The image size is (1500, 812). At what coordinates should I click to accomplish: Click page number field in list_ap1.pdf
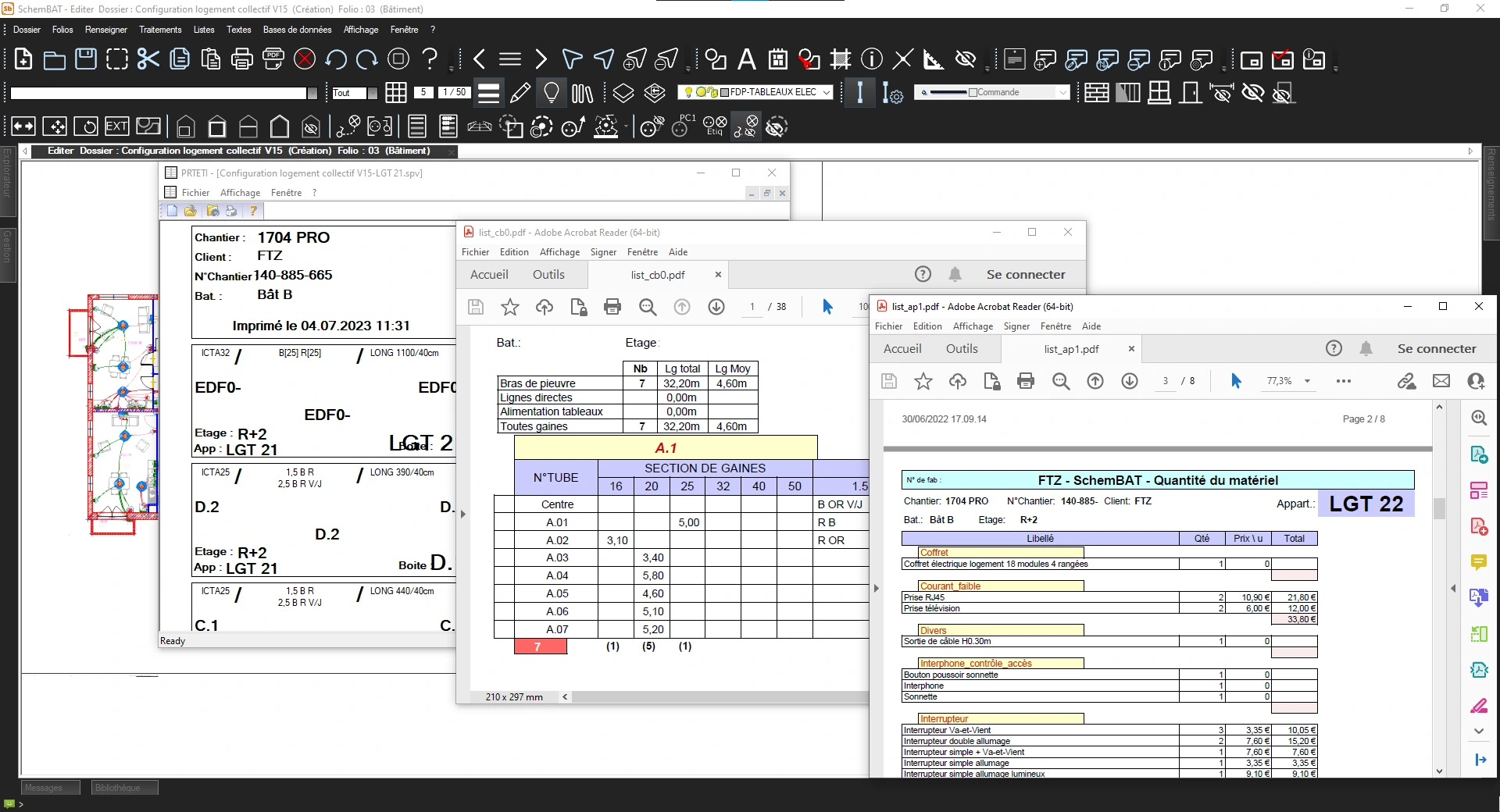[x=1165, y=381]
